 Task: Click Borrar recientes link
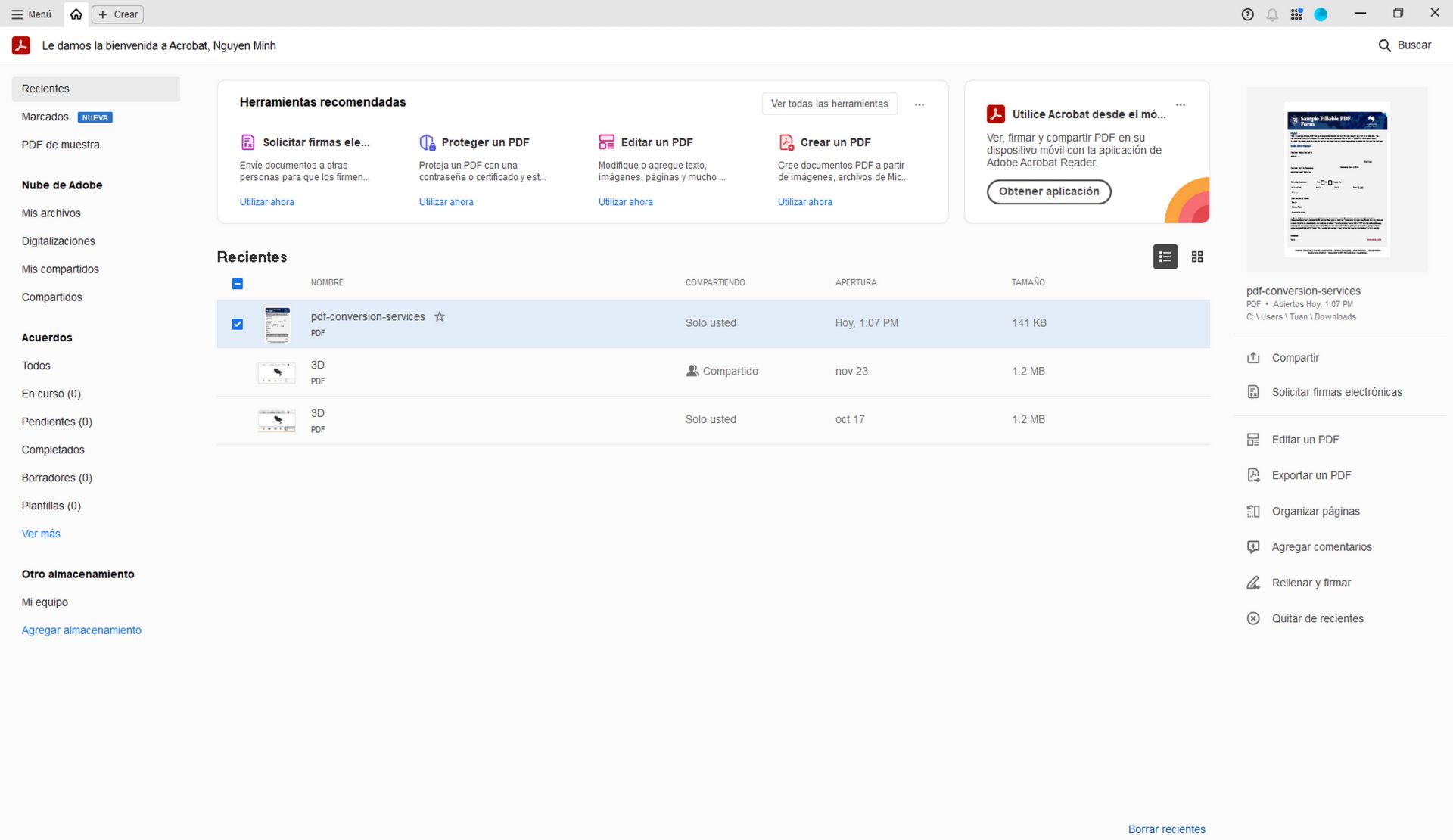(x=1166, y=829)
